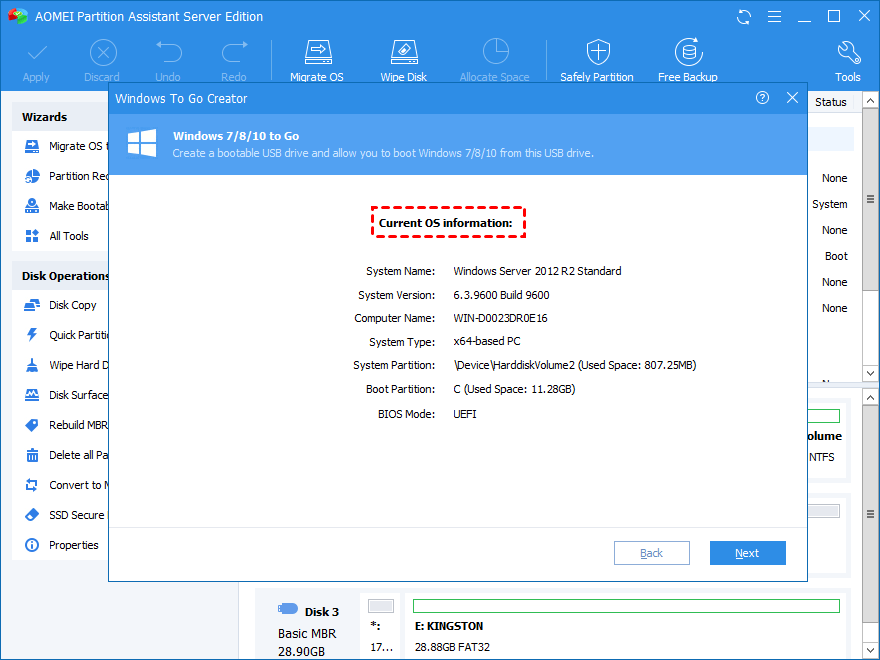
Task: Select the Make Bootable Media wizard
Action: [66, 206]
